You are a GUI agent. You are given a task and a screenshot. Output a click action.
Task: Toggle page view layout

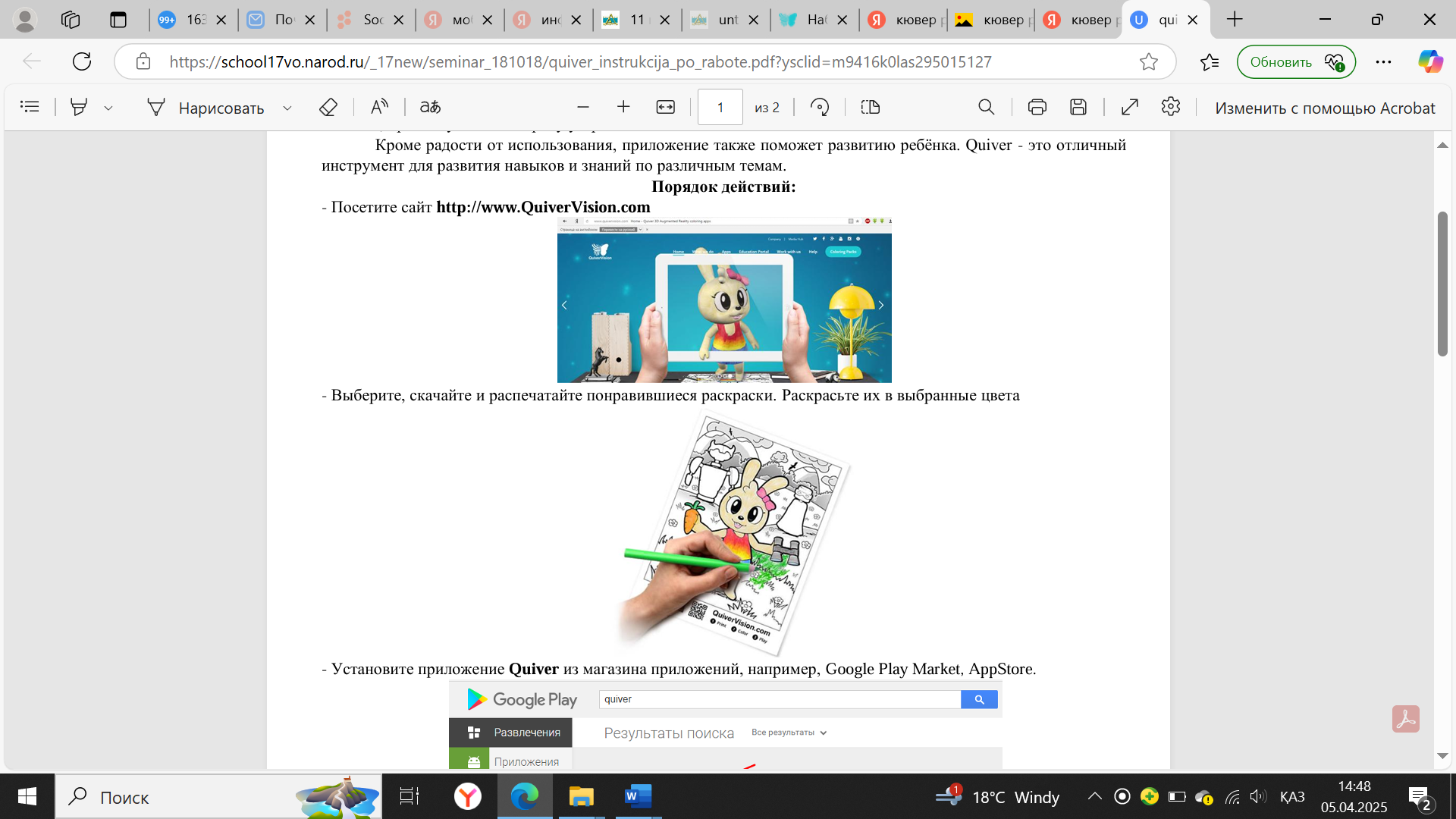pos(870,107)
